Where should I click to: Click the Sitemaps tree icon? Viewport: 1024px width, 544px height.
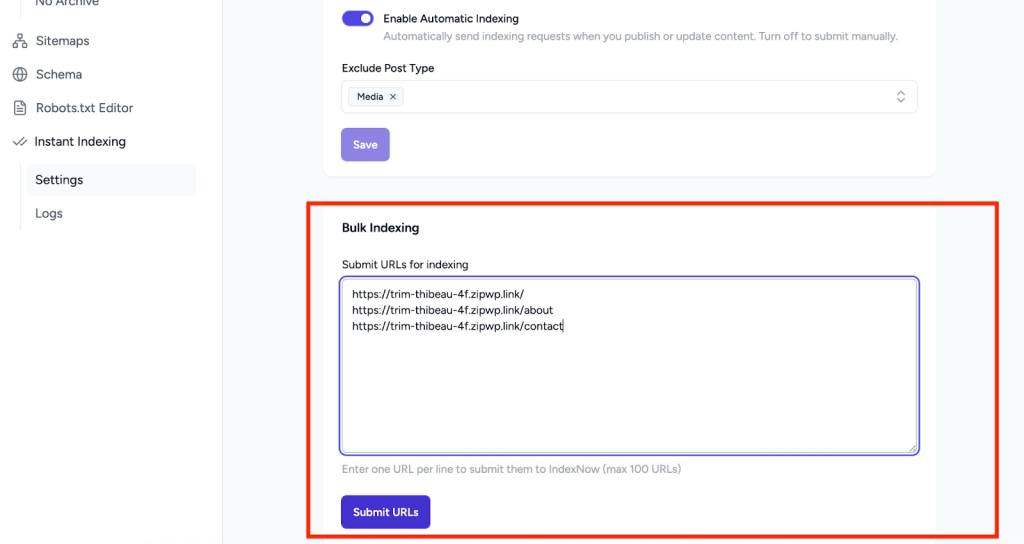pos(20,41)
